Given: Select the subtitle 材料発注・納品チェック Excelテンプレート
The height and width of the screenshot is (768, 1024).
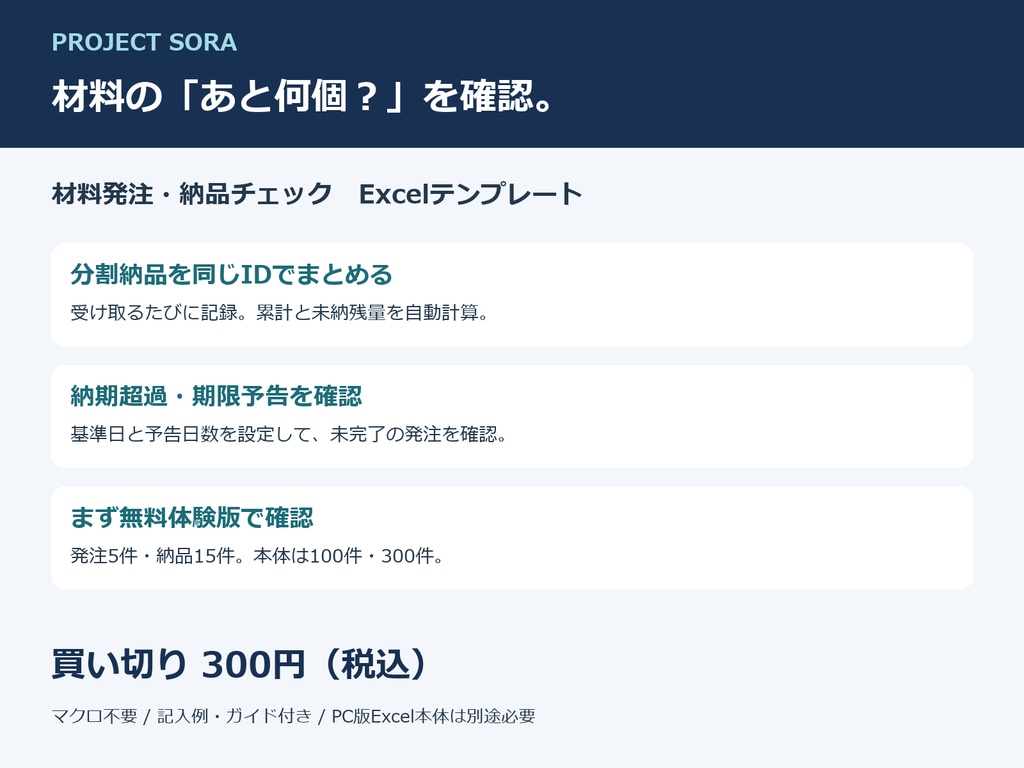Looking at the screenshot, I should 317,194.
